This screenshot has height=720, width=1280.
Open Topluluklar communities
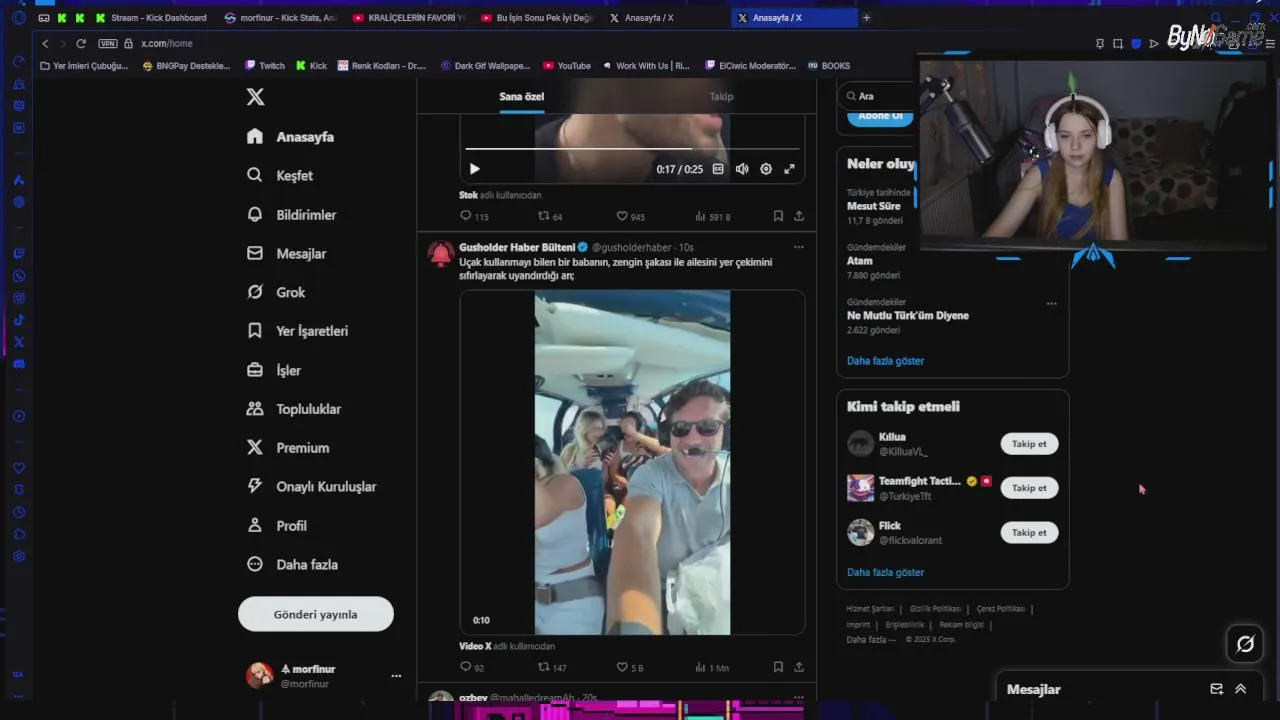[x=294, y=409]
